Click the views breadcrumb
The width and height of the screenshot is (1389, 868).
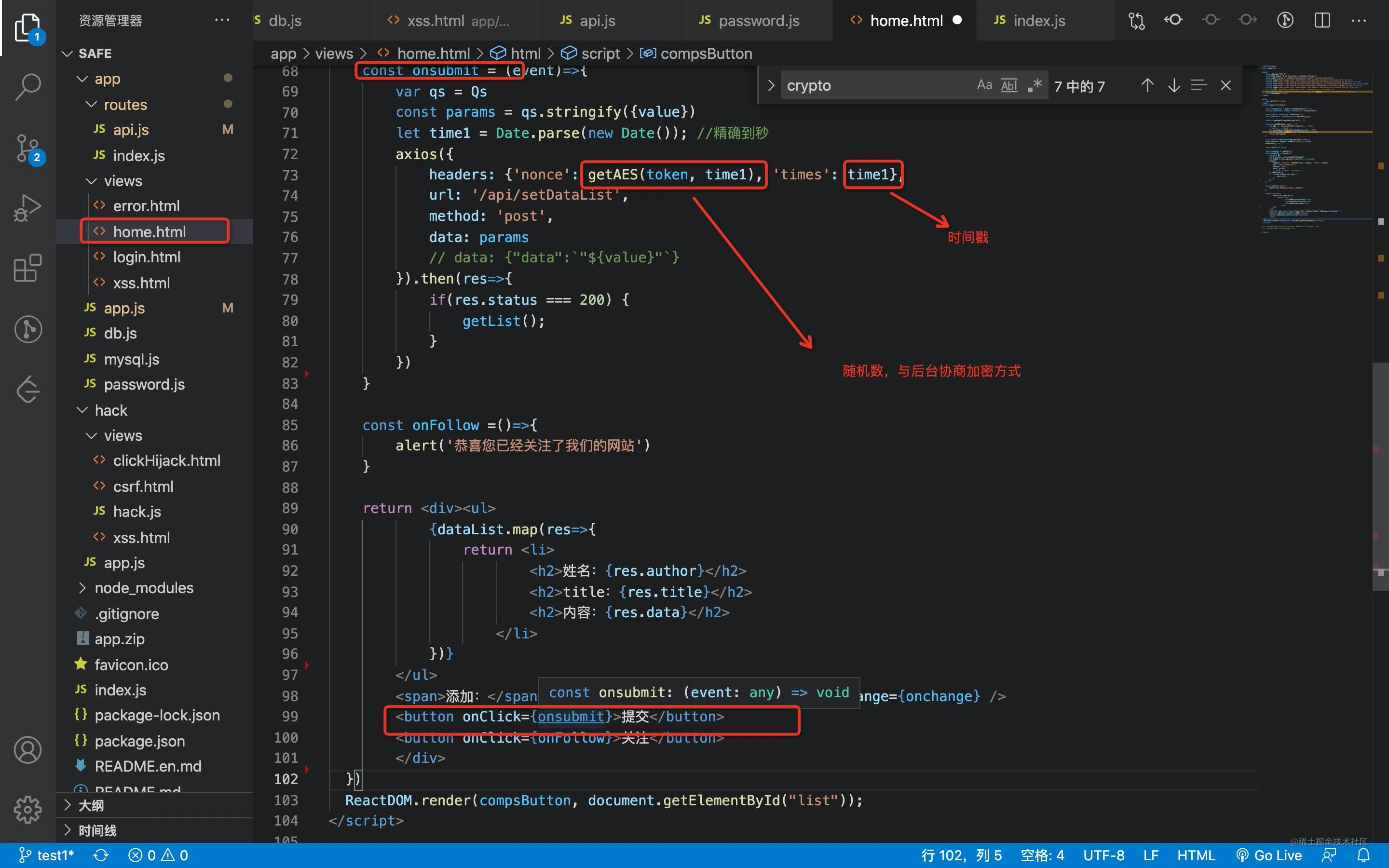334,54
